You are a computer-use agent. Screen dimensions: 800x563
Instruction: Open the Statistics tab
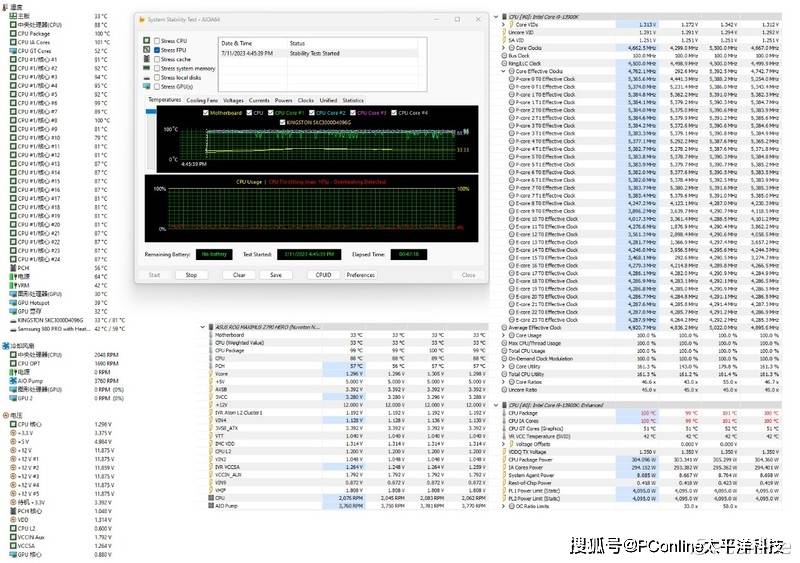353,100
